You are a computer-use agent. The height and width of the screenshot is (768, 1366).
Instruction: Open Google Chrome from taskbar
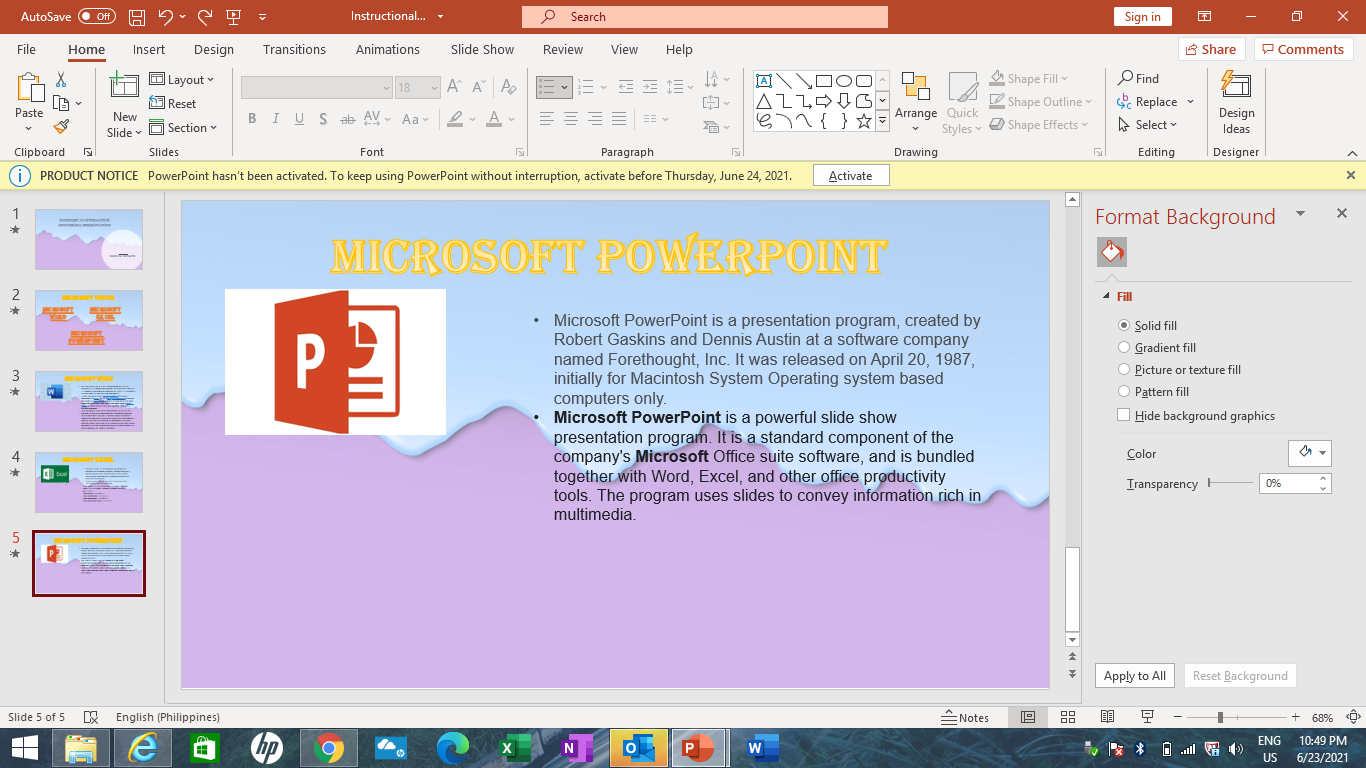coord(328,747)
